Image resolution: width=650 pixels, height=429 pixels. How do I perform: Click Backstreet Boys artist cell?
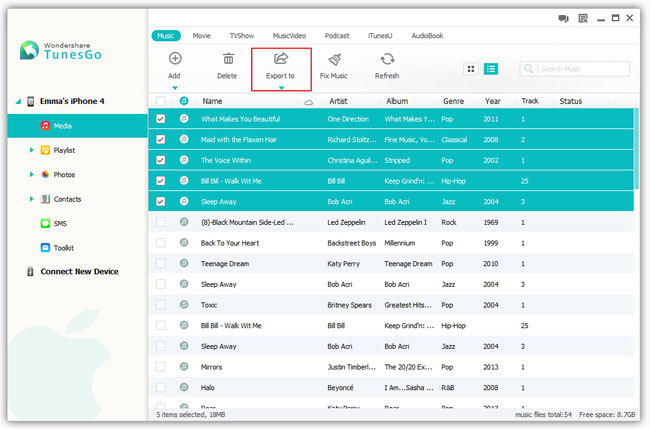(x=352, y=243)
